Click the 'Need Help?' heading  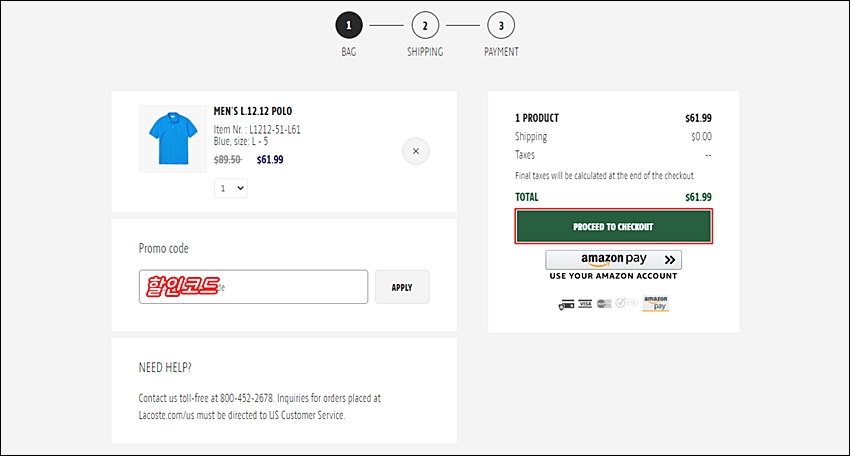pyautogui.click(x=165, y=368)
